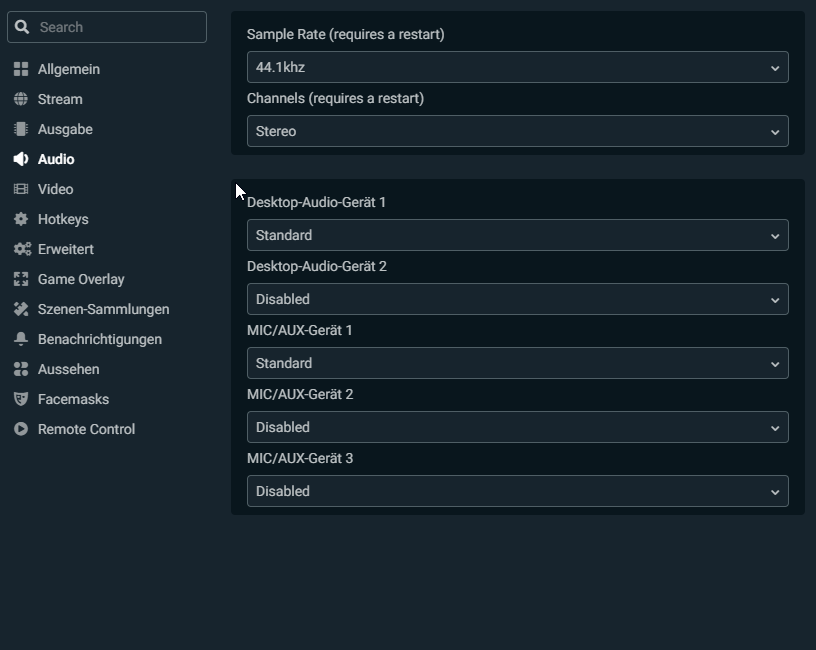The height and width of the screenshot is (650, 816).
Task: Click the double-gears icon beside Erweitert
Action: click(21, 249)
